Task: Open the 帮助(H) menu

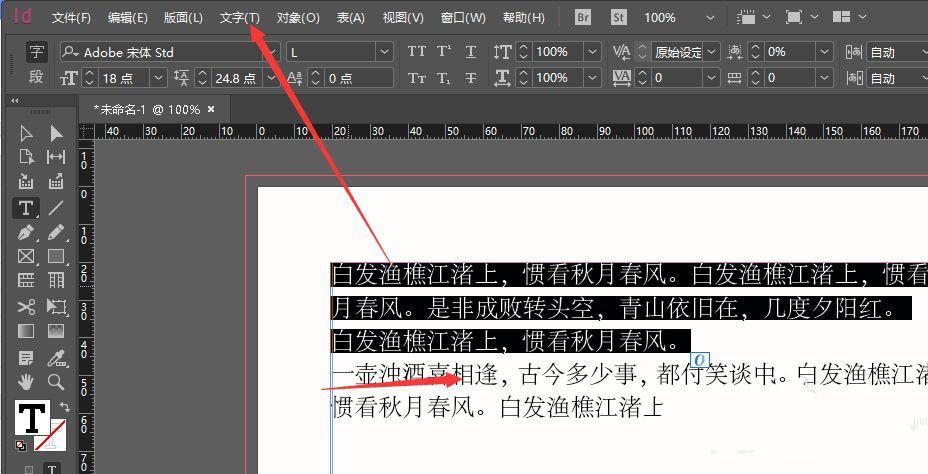Action: [x=524, y=18]
